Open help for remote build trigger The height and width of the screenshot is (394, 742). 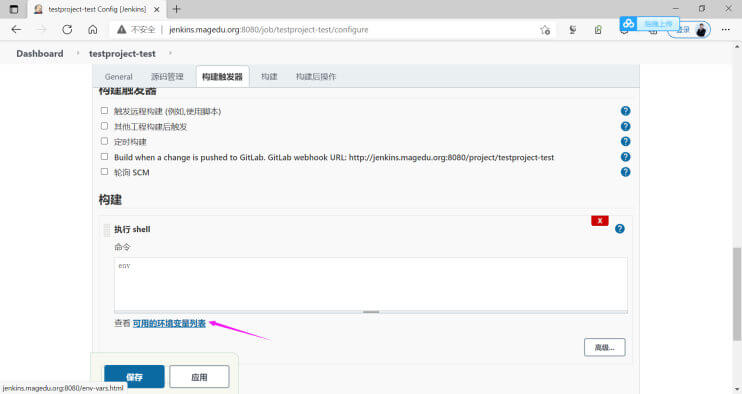(x=625, y=111)
